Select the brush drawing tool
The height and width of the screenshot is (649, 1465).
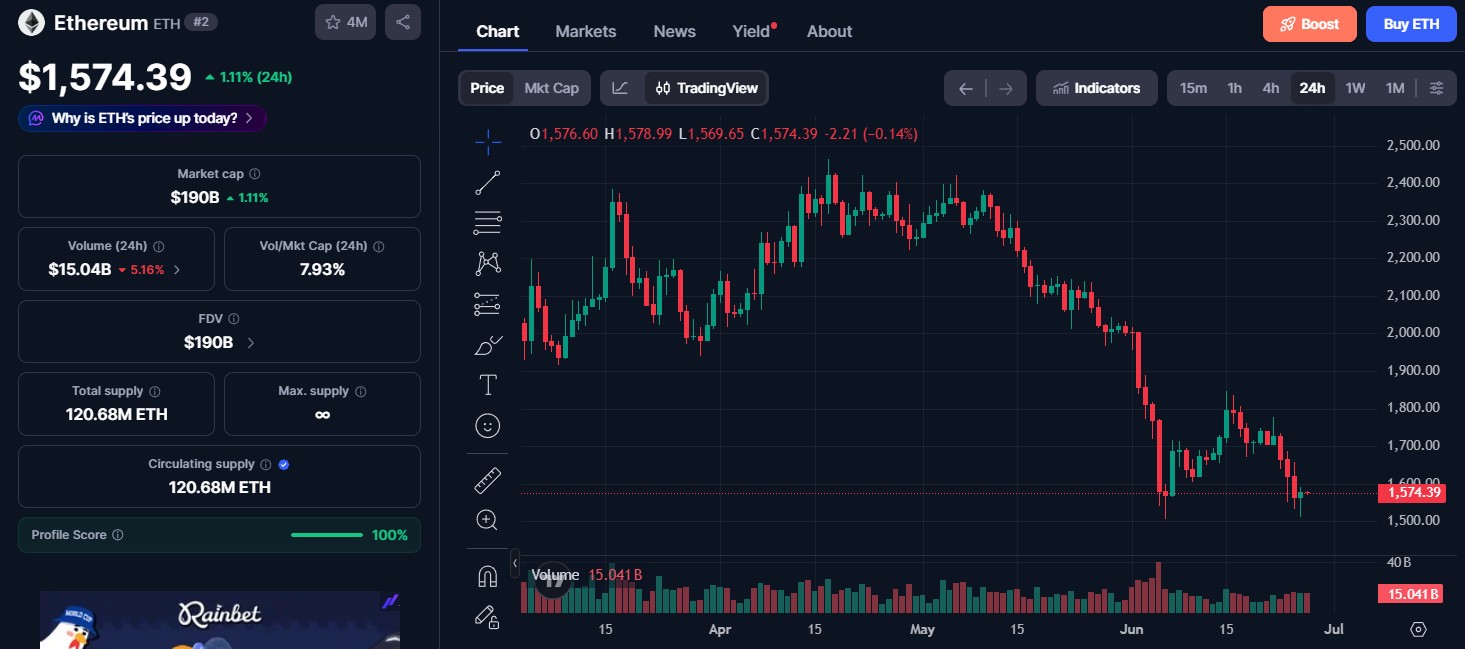pos(488,345)
